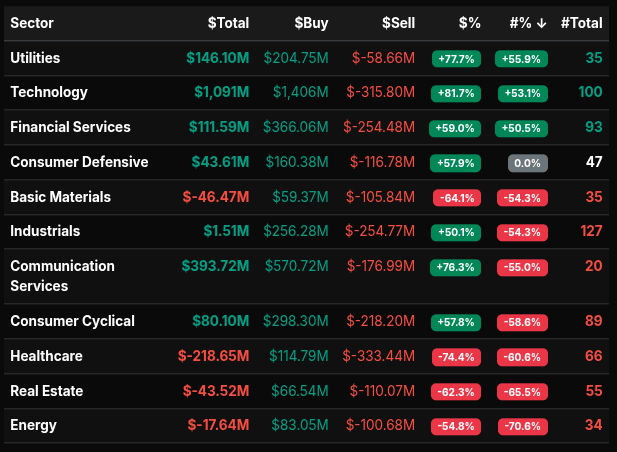Select the Healthcare sector row
Viewport: 617px width, 452px height.
pyautogui.click(x=46, y=355)
